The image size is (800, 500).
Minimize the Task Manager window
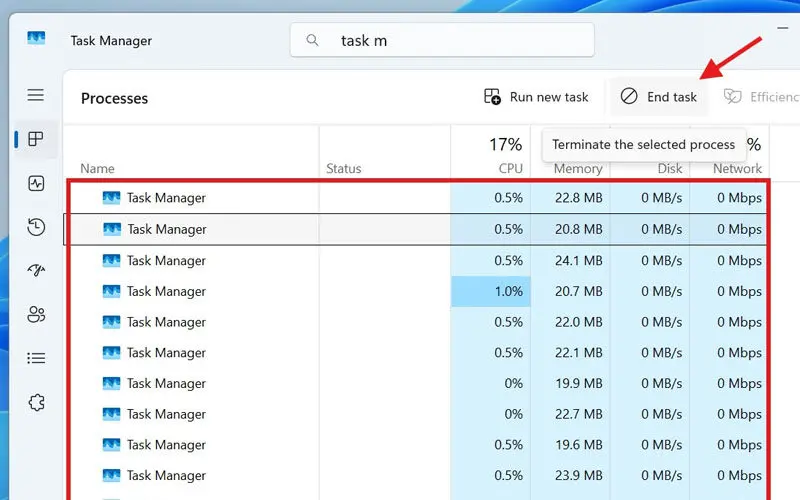[783, 28]
